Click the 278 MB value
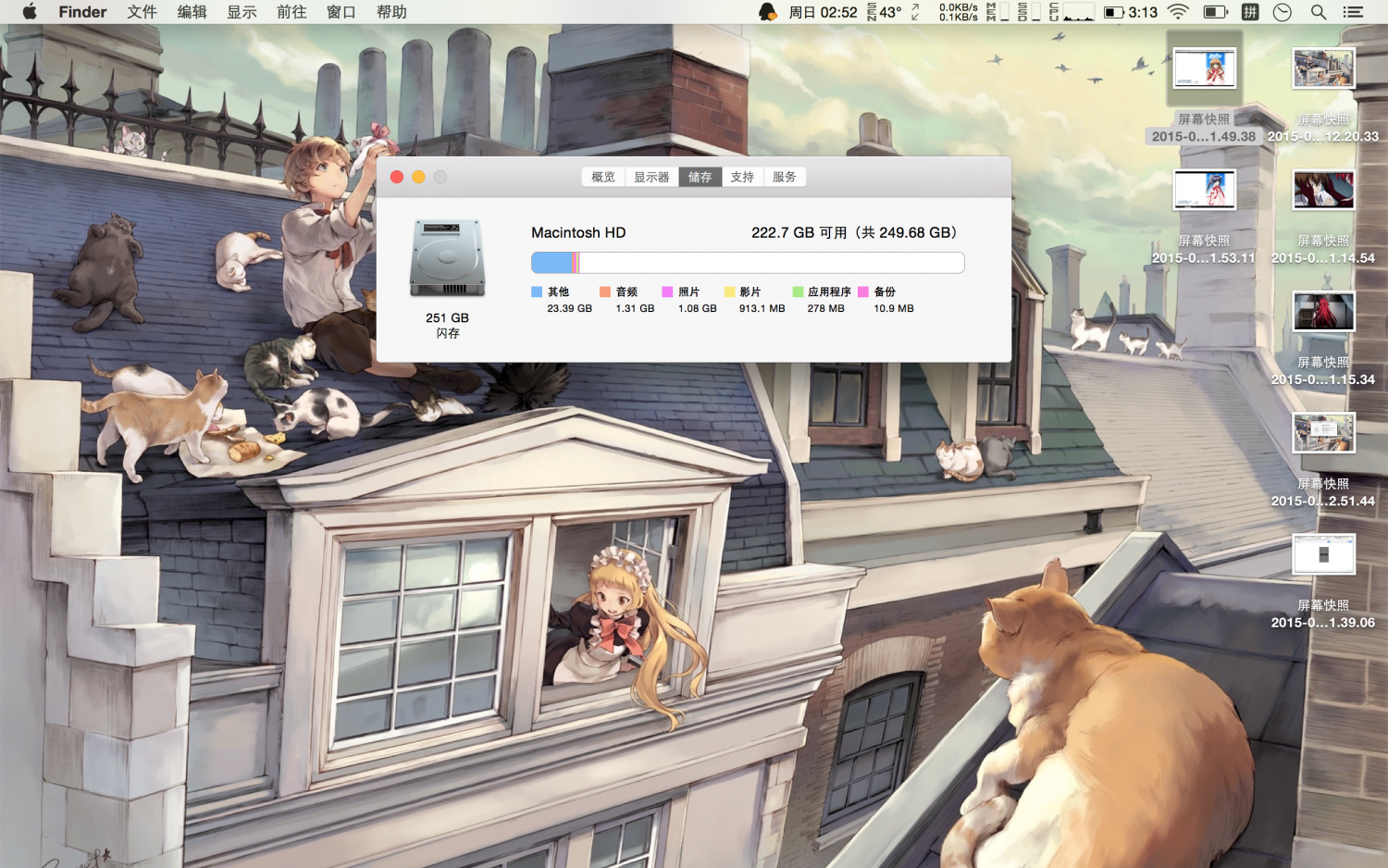 click(825, 308)
